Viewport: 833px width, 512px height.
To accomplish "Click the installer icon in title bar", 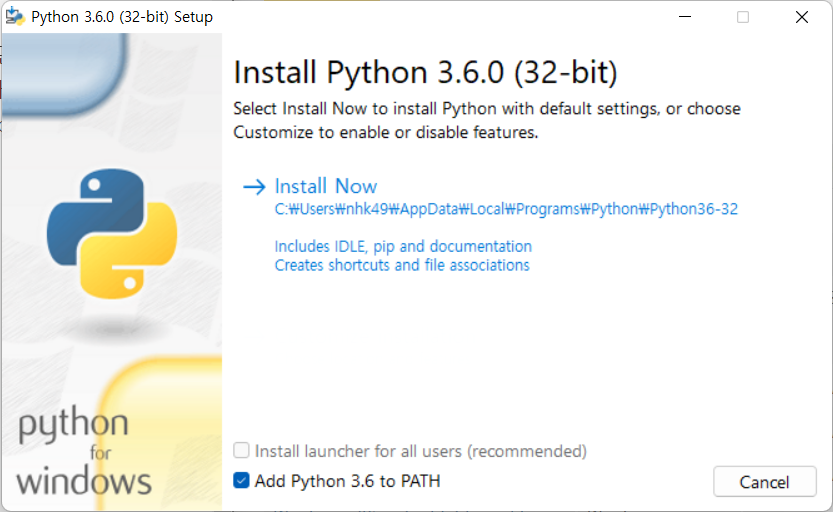I will coord(15,16).
